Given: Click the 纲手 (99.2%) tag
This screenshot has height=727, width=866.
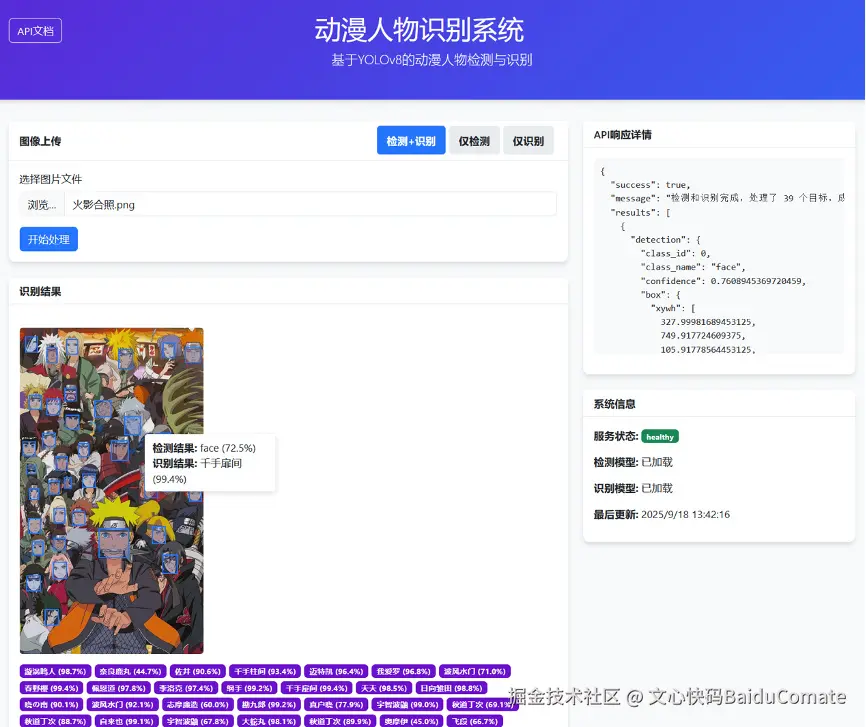Looking at the screenshot, I should coord(249,688).
